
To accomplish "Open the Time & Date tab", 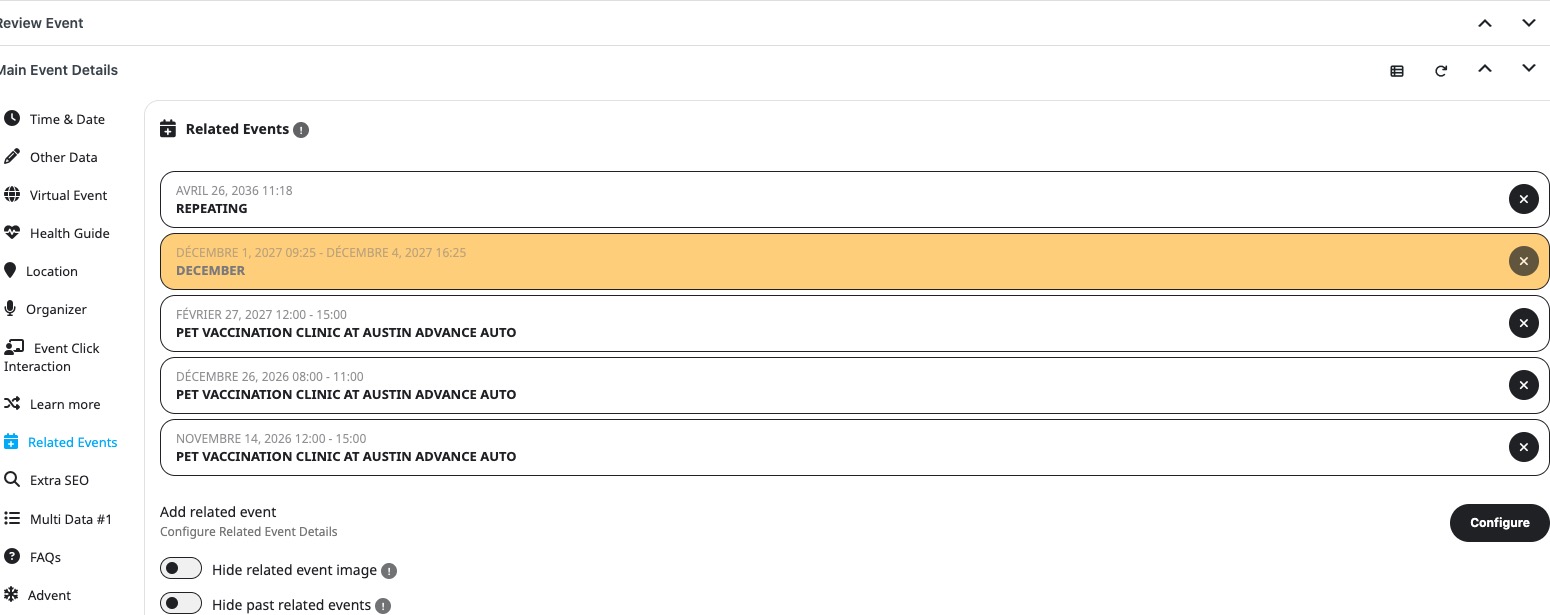I will tap(66, 119).
